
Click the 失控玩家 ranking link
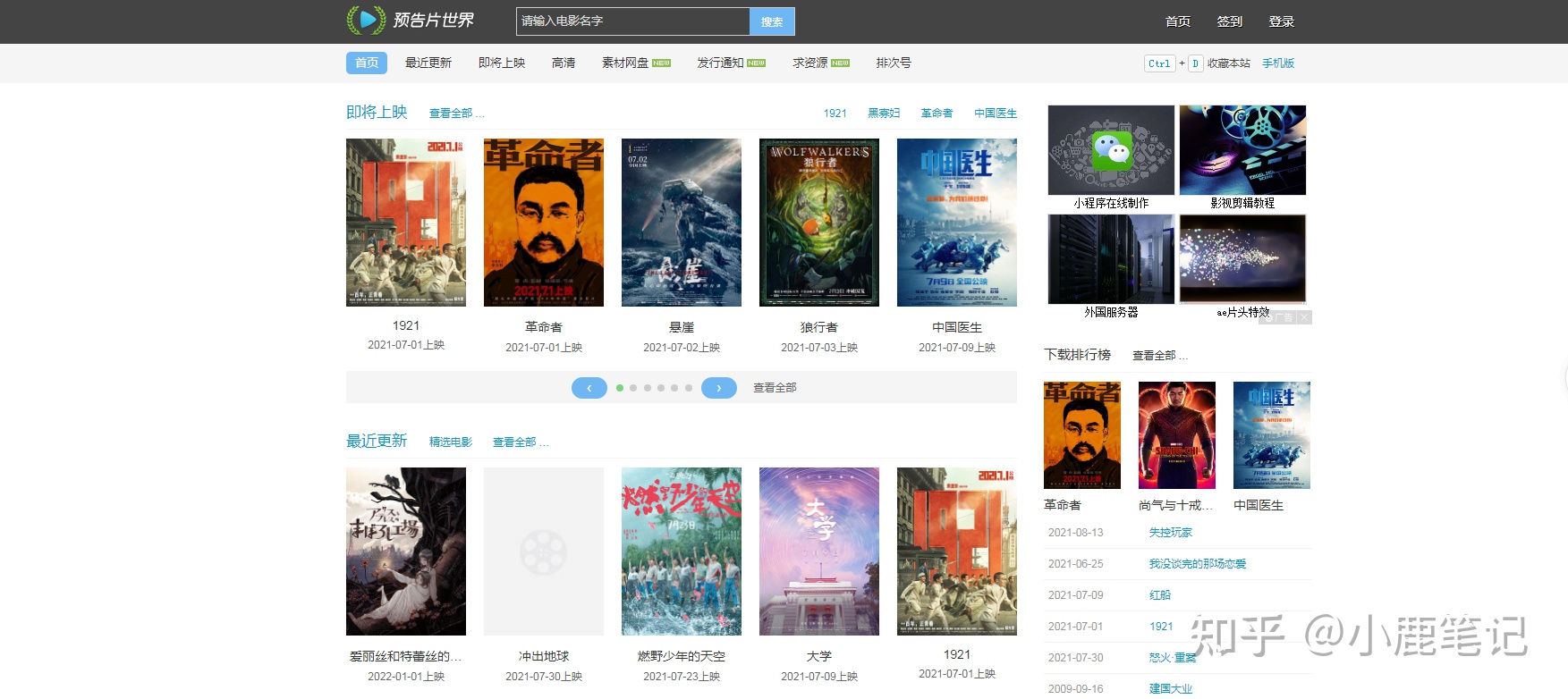coord(1171,533)
